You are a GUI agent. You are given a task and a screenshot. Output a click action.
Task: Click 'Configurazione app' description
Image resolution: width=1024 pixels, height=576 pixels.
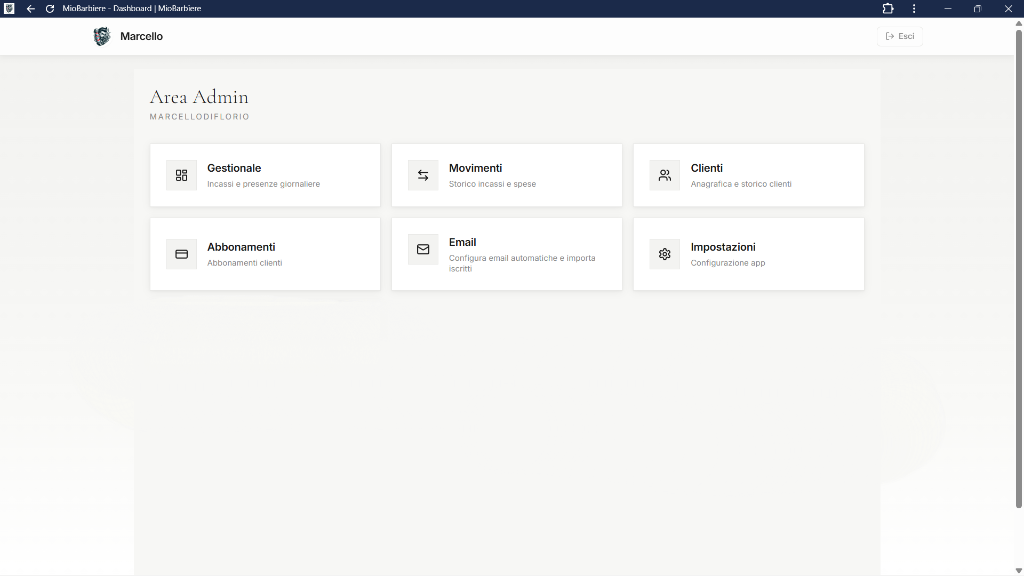point(728,263)
